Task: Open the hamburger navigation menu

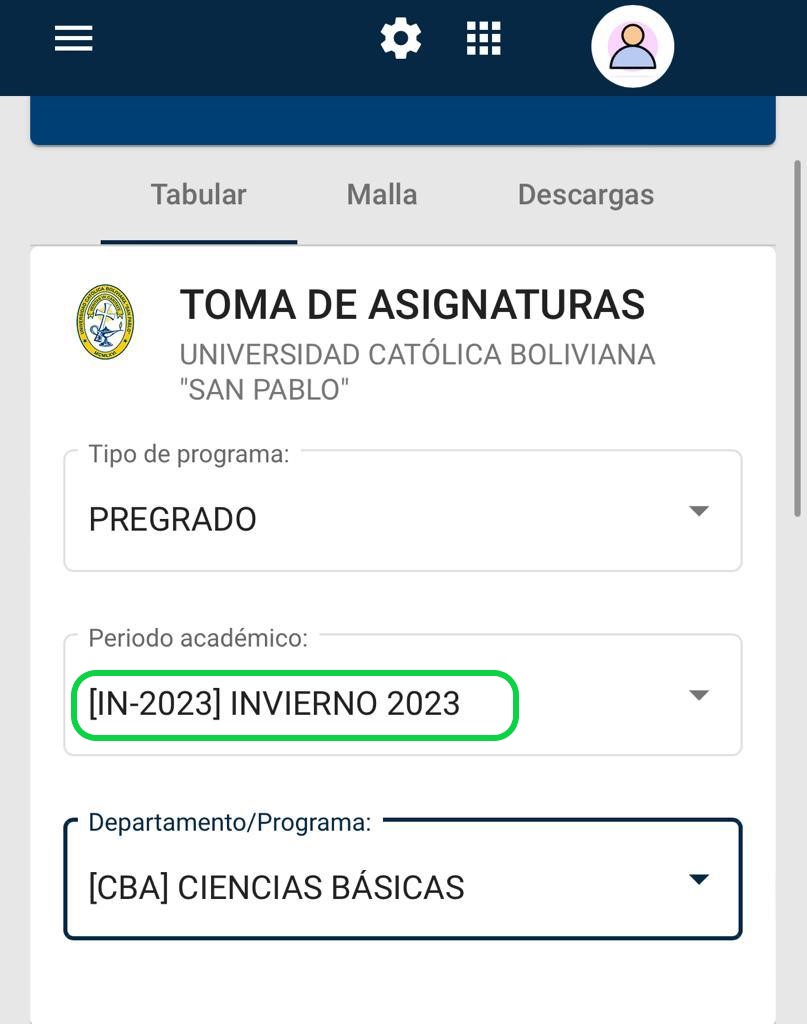Action: coord(73,39)
